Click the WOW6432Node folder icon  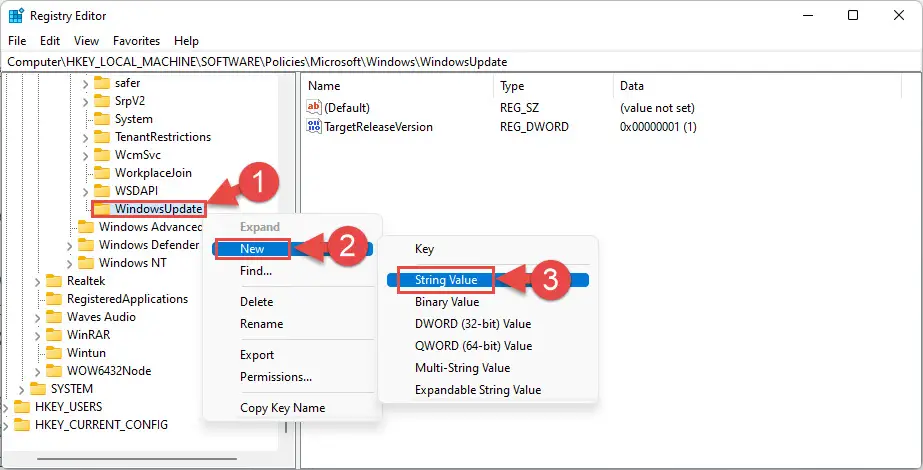pyautogui.click(x=54, y=371)
